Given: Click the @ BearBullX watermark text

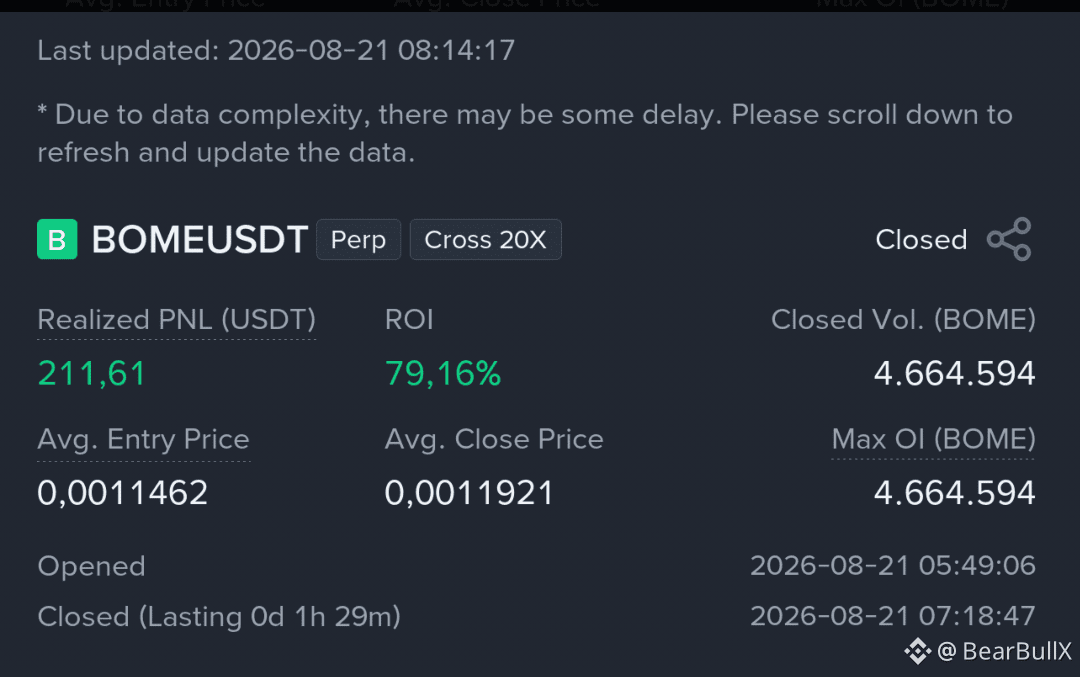Looking at the screenshot, I should (1004, 651).
